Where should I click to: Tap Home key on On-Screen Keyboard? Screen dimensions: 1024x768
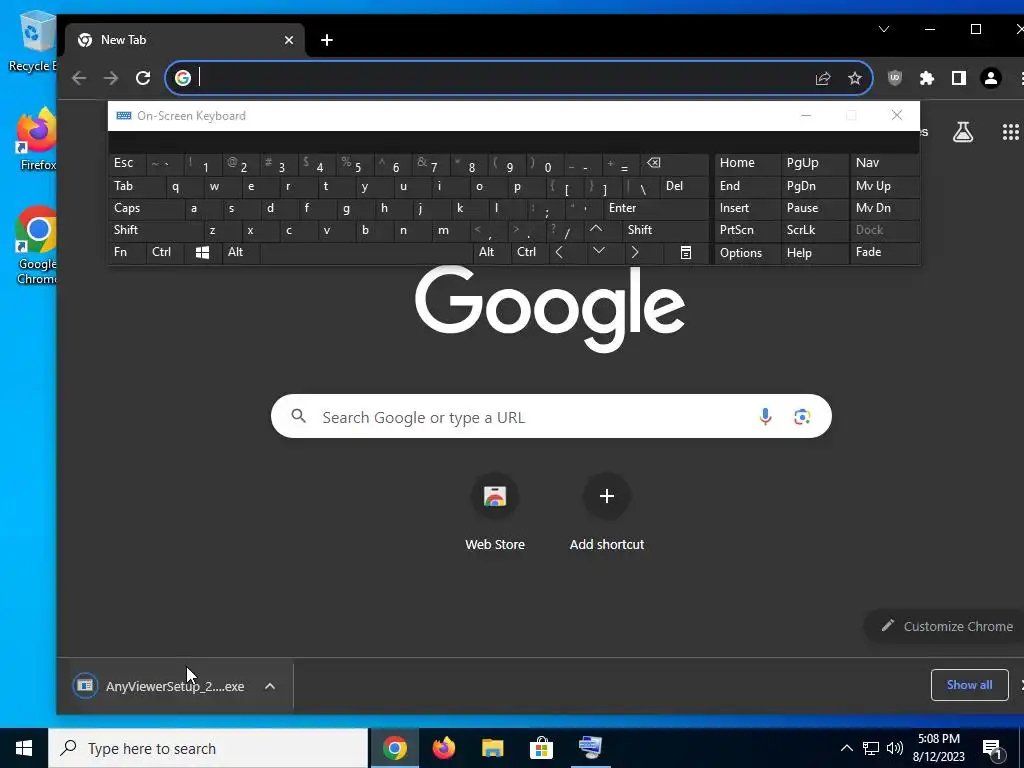747,163
